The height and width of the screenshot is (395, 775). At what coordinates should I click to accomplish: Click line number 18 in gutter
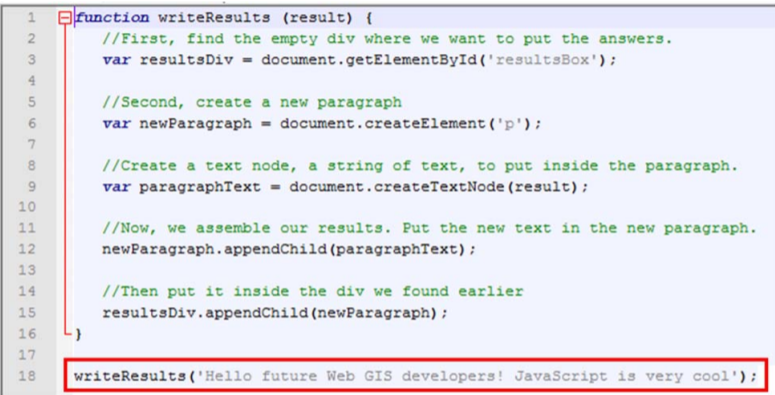click(27, 376)
